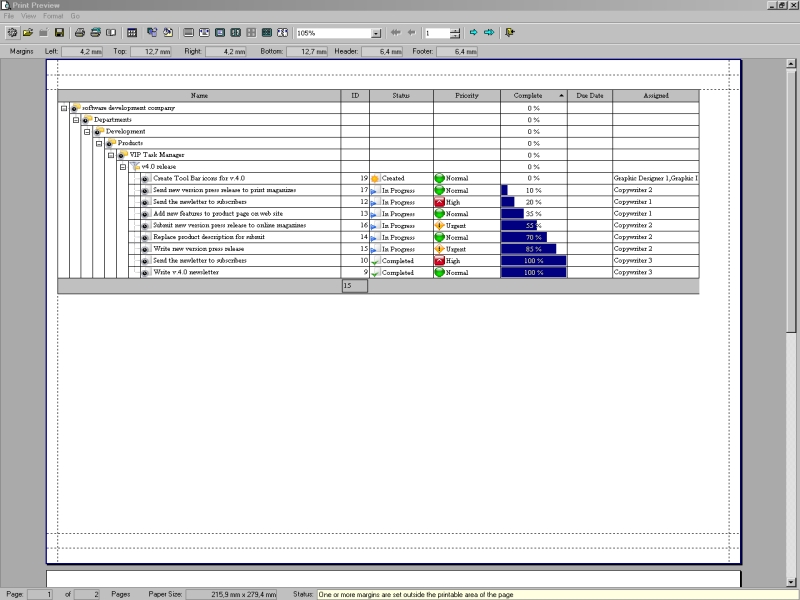Viewport: 800px width, 600px height.
Task: Open the Format menu
Action: (53, 16)
